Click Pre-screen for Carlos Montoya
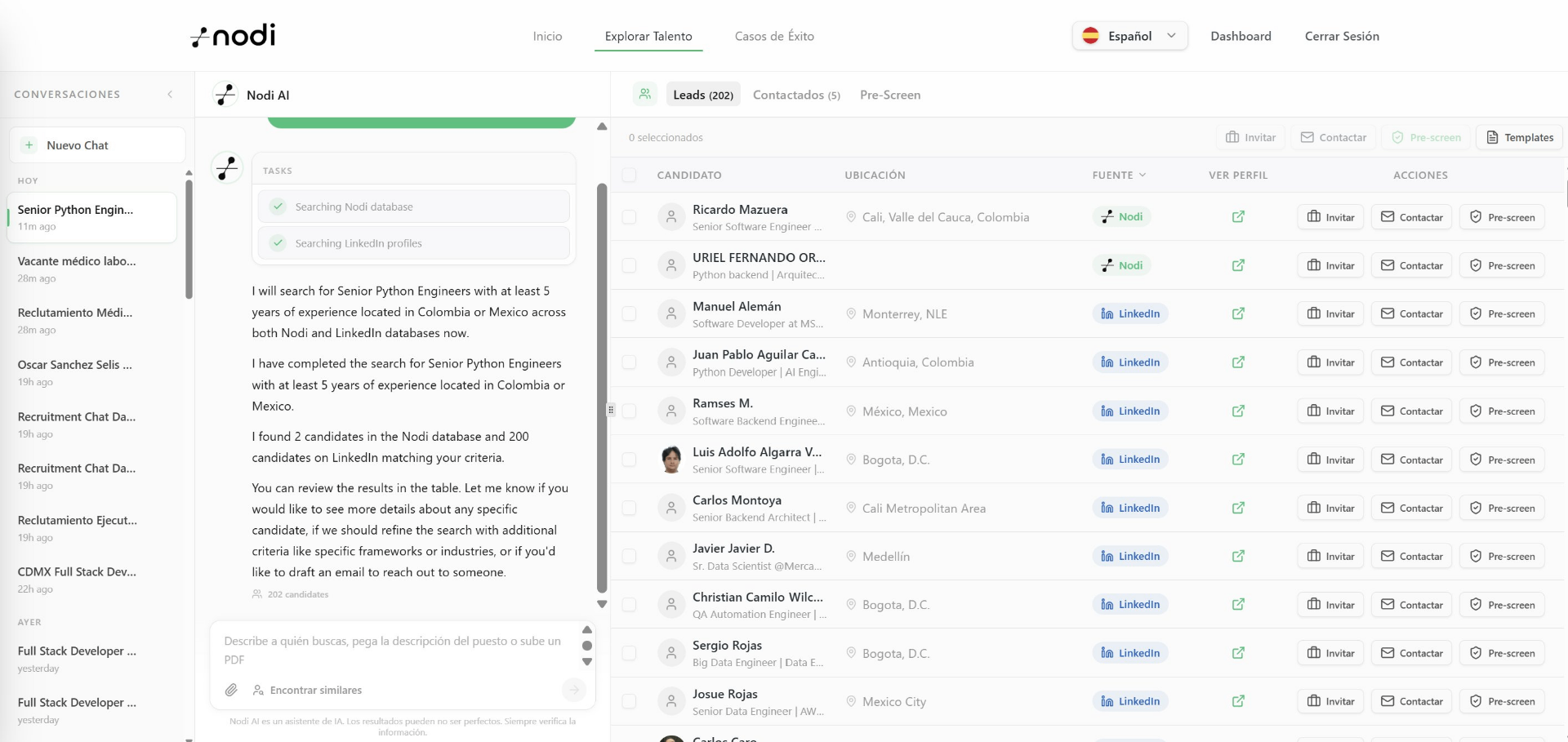The height and width of the screenshot is (742, 1568). [1502, 509]
